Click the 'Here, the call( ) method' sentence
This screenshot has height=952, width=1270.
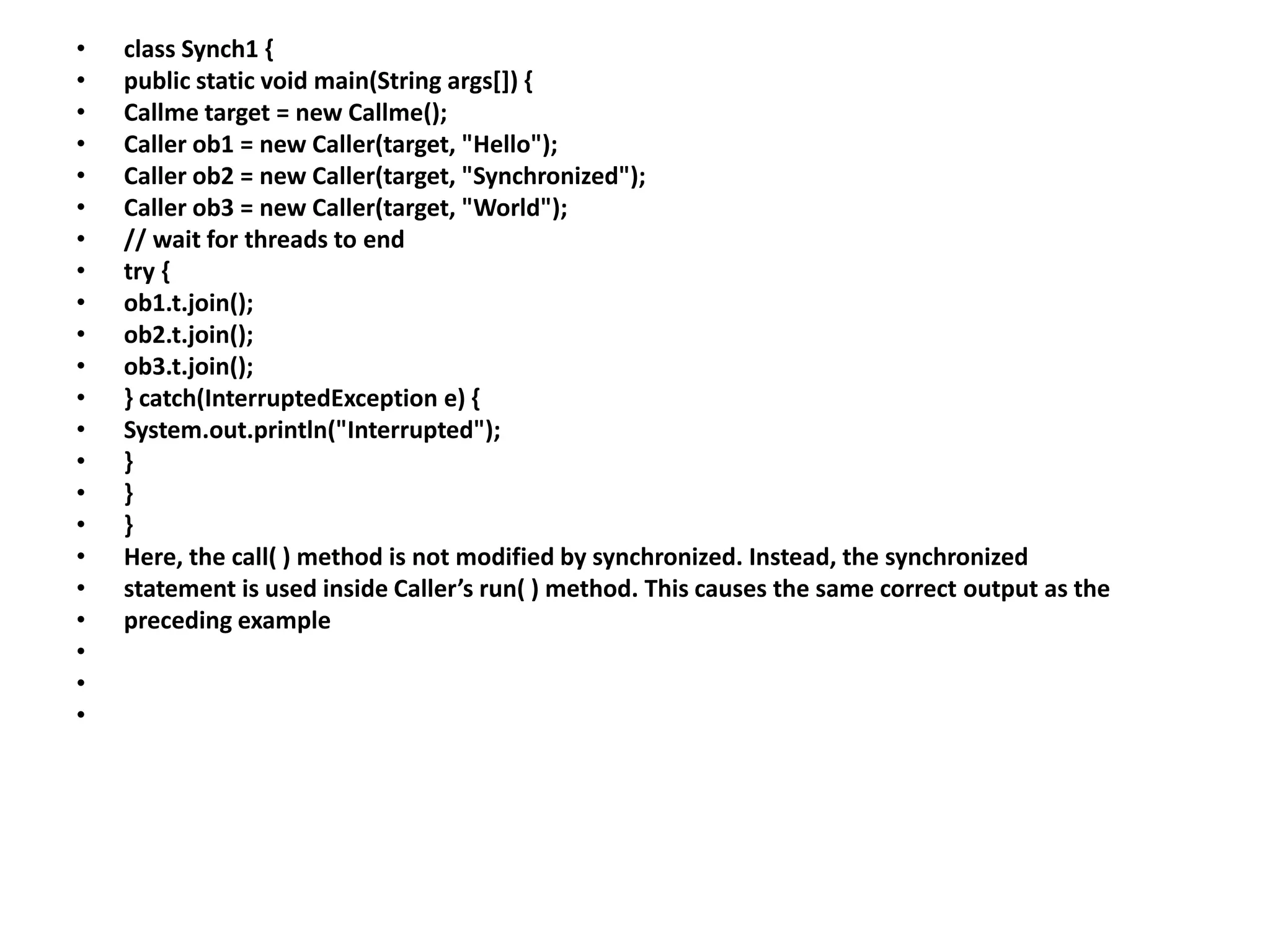(576, 557)
